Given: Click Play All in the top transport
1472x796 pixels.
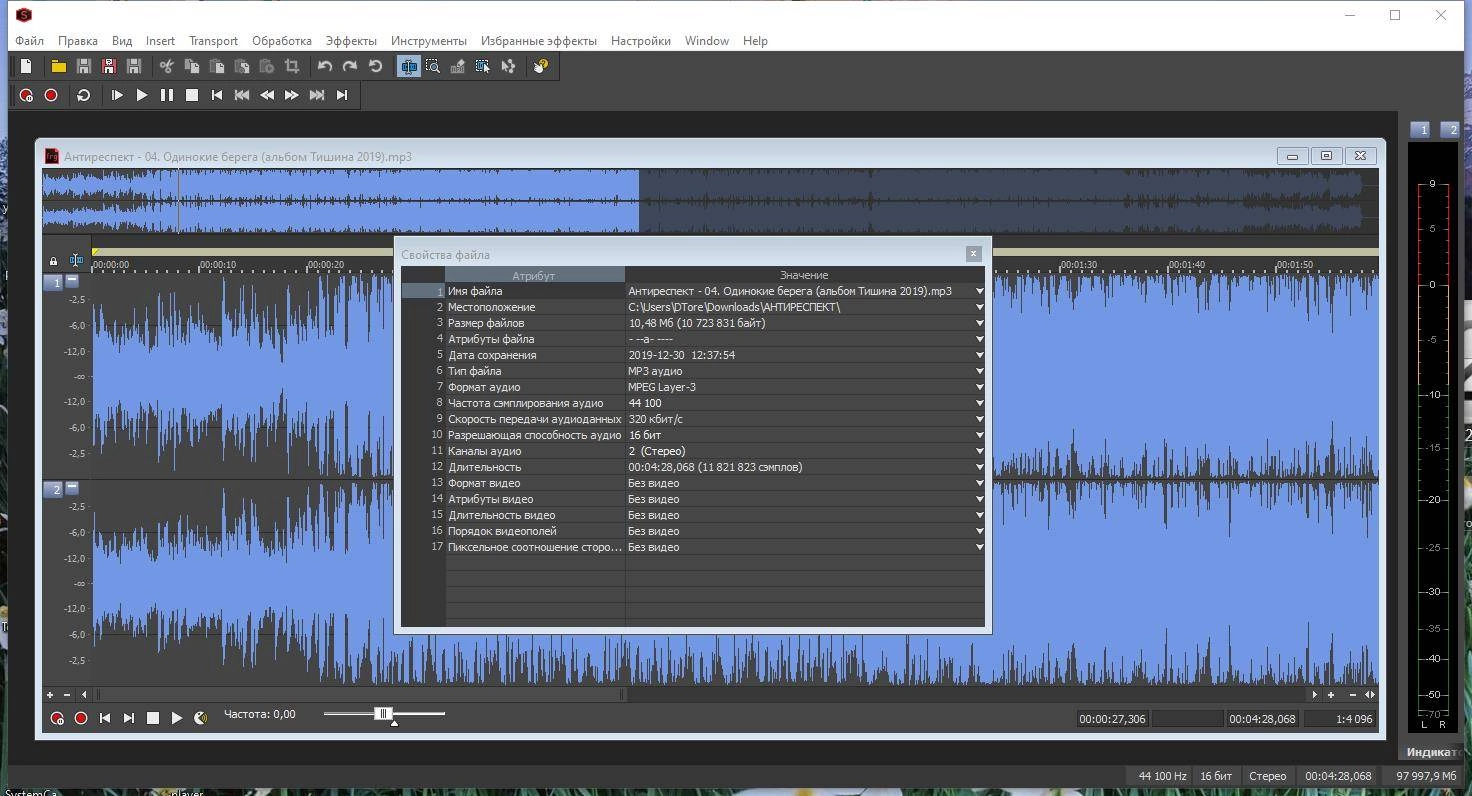Looking at the screenshot, I should click(x=117, y=95).
